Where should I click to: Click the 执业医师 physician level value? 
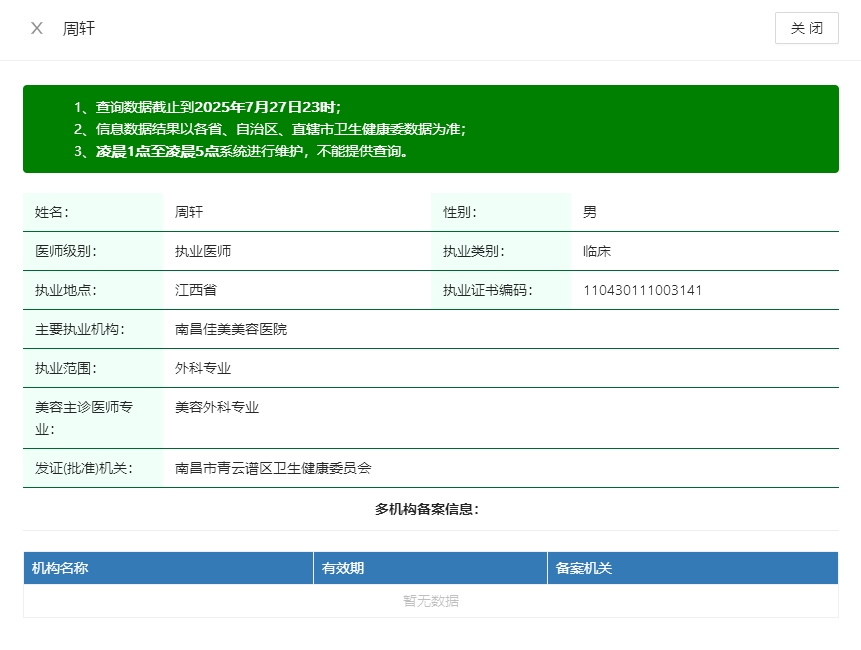tap(203, 251)
